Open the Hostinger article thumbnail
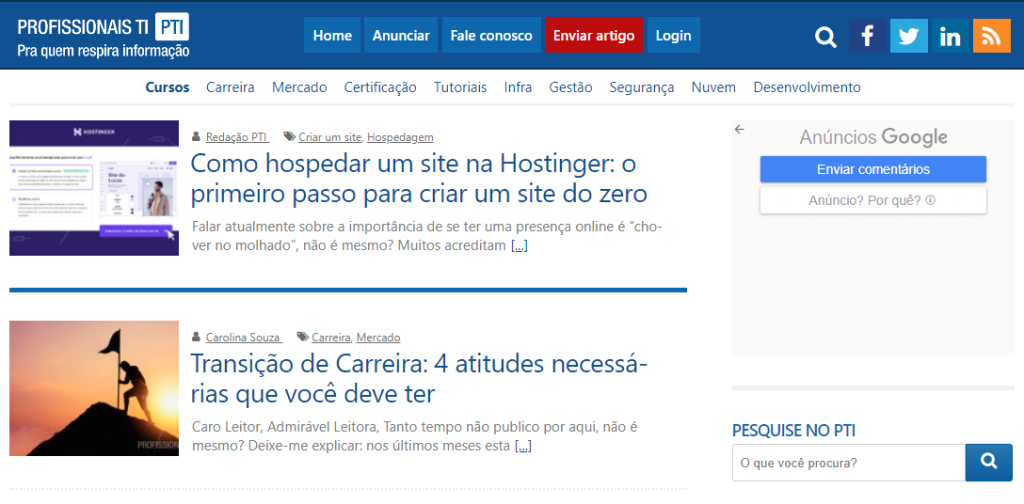The width and height of the screenshot is (1024, 504). pos(94,188)
